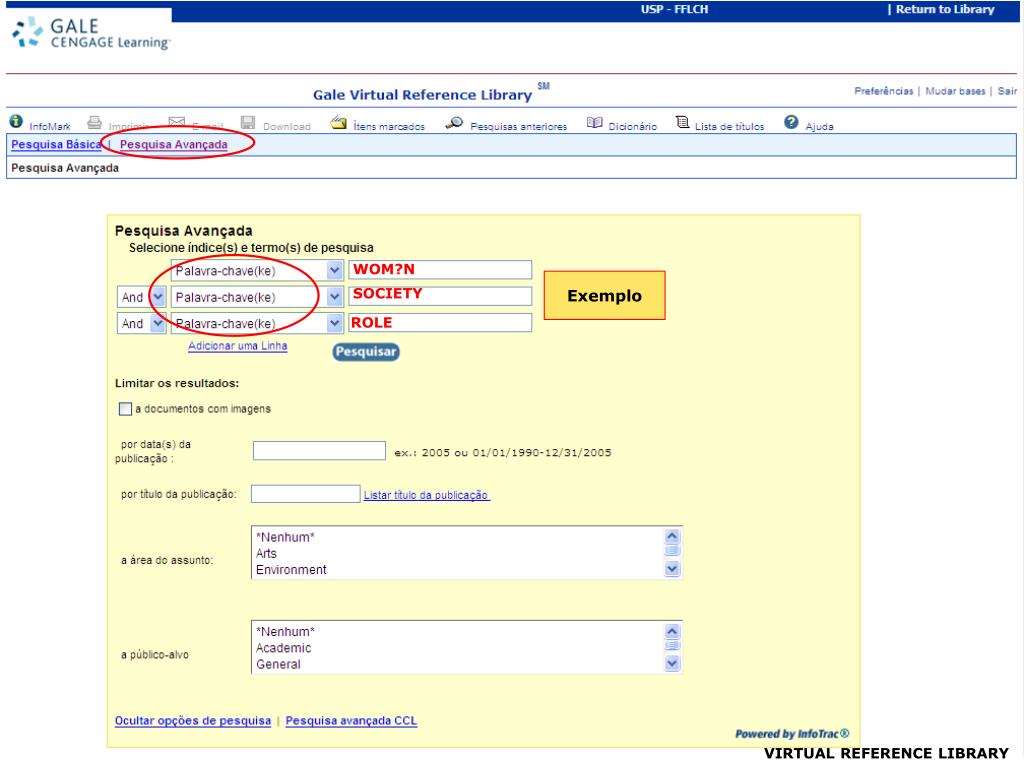Select Arts in área do assunto list
Screen dimensions: 1024x768
click(266, 553)
